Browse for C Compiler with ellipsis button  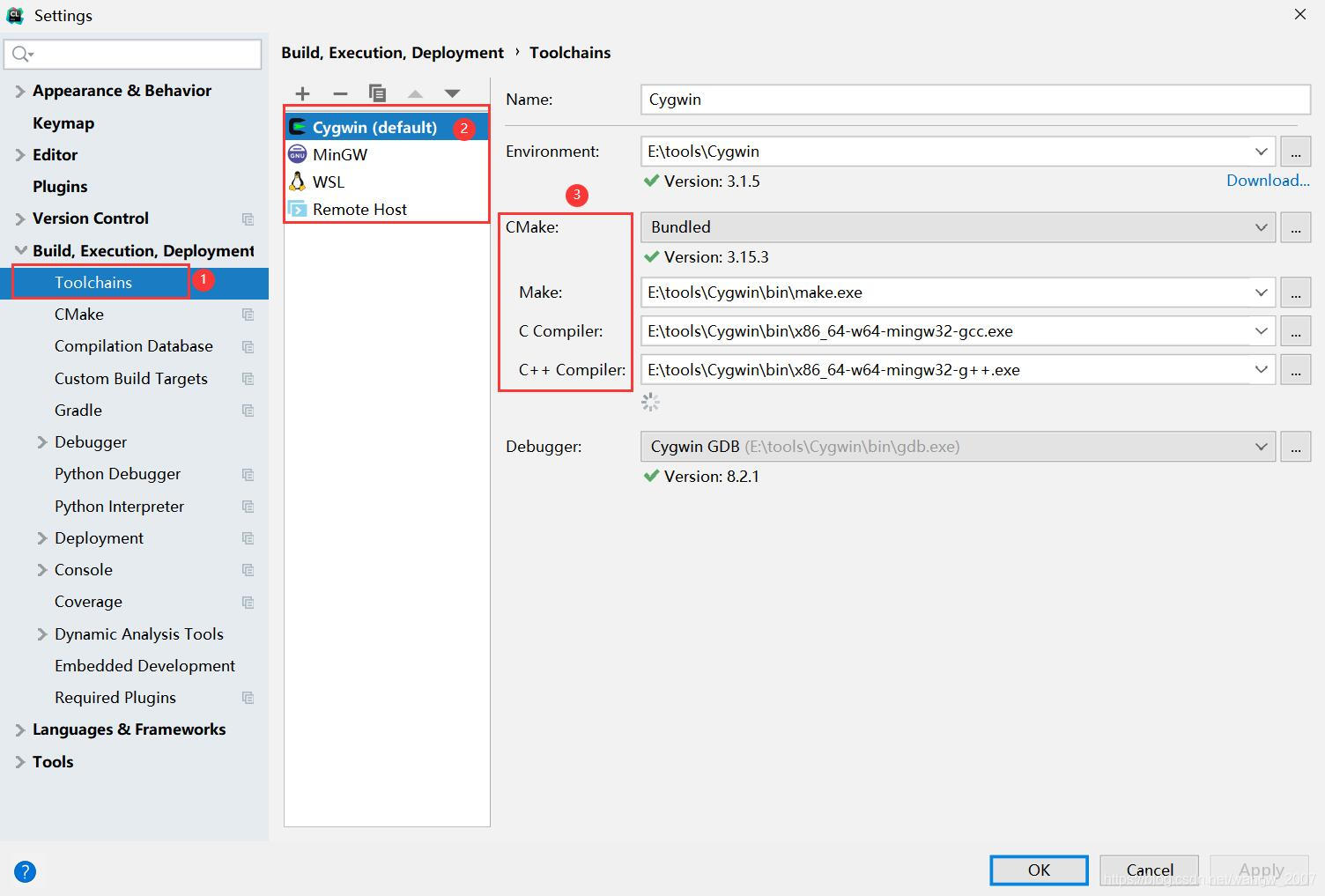click(x=1295, y=331)
